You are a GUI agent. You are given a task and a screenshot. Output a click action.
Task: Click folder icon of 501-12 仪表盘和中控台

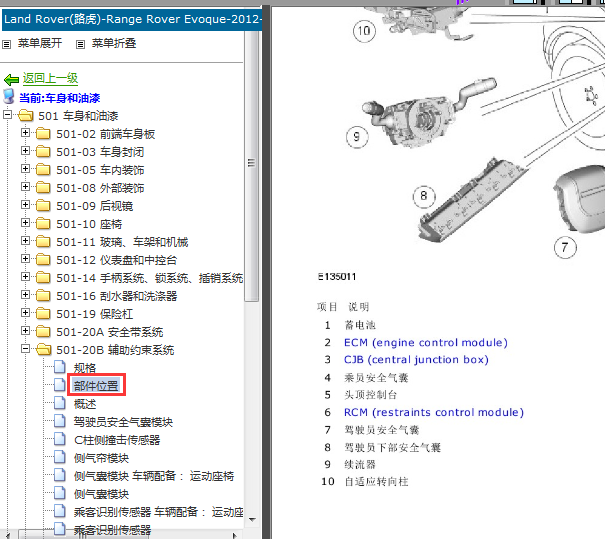(x=43, y=260)
